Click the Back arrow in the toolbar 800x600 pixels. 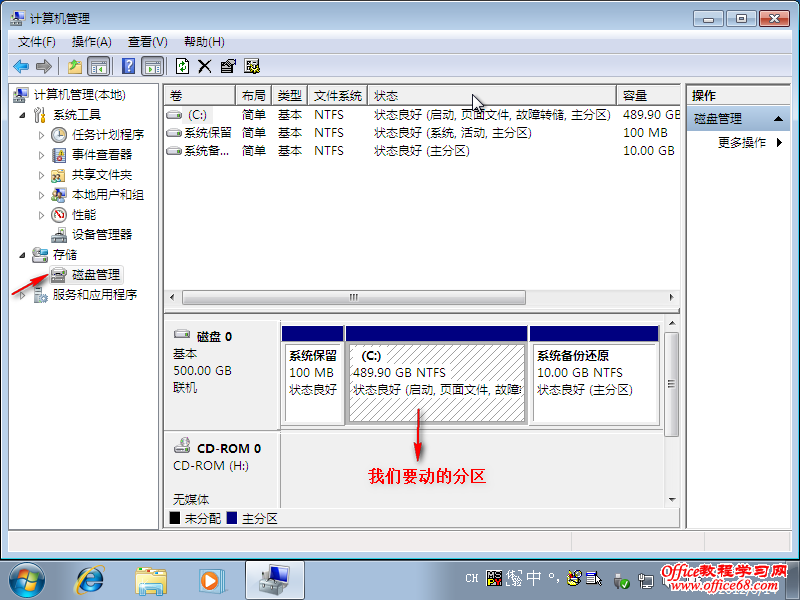click(x=21, y=66)
